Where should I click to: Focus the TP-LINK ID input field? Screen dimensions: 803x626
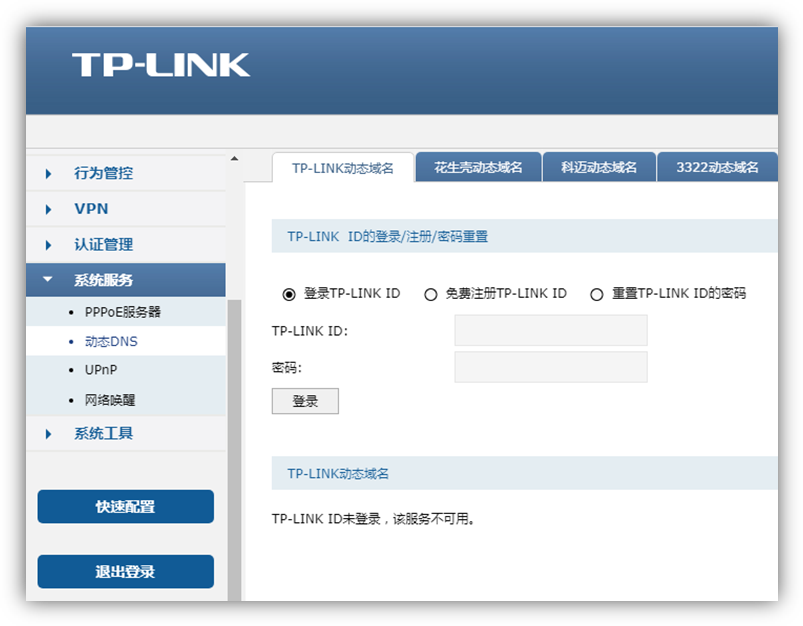[551, 330]
